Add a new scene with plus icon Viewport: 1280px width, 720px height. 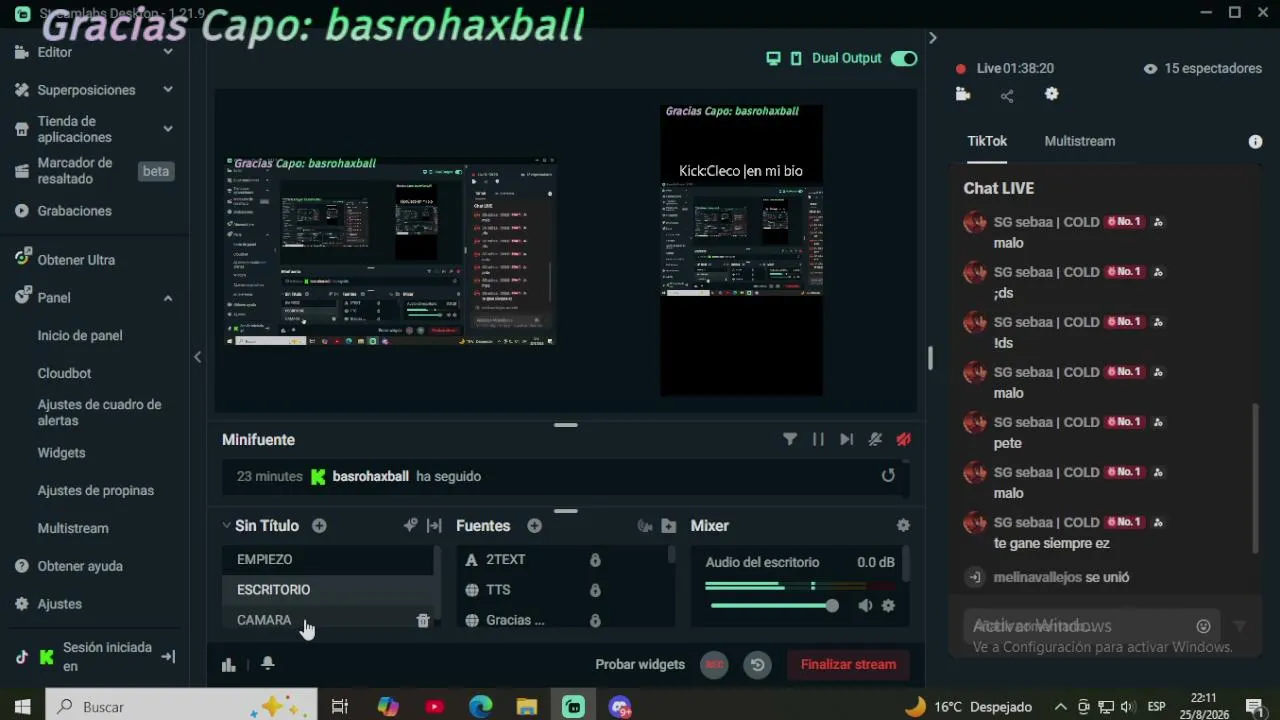click(319, 526)
